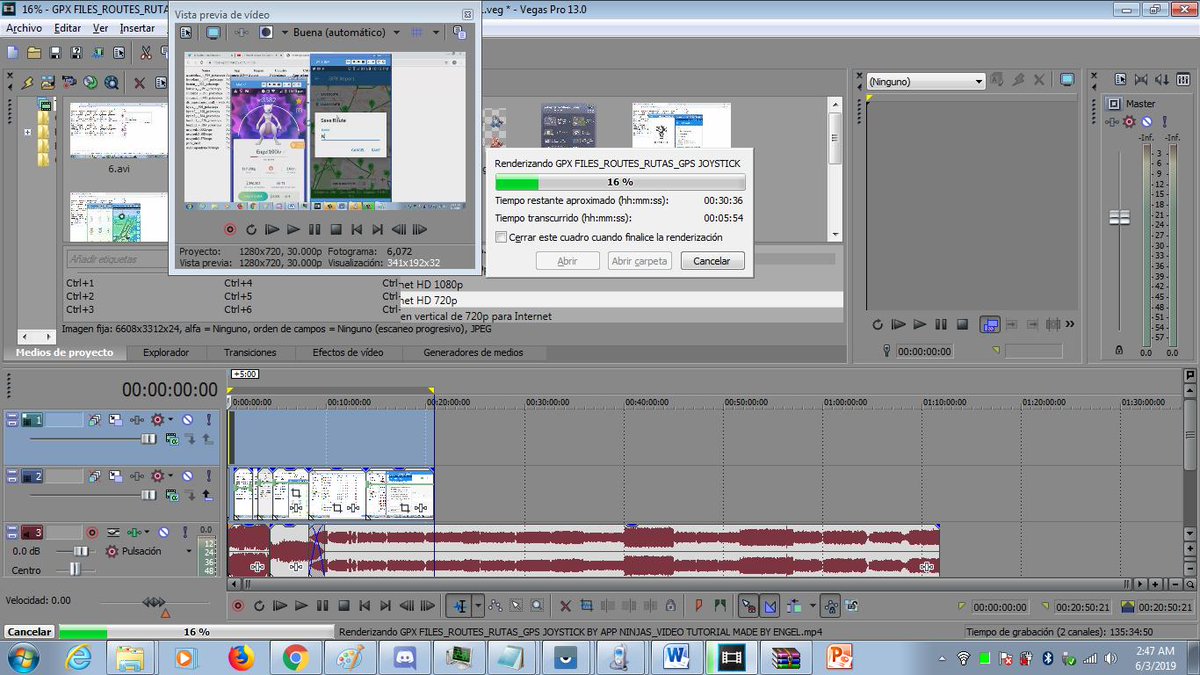
Task: Click the stop button in video preview transport
Action: [x=335, y=229]
